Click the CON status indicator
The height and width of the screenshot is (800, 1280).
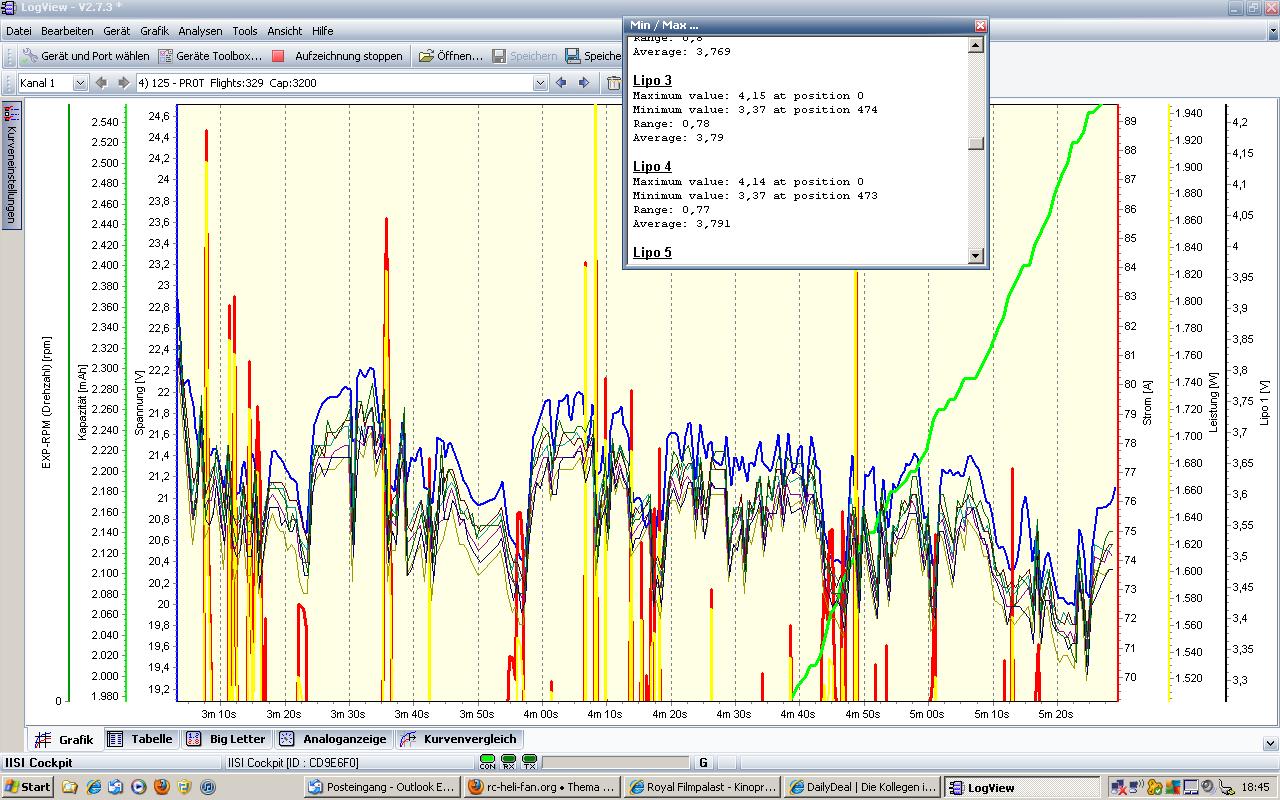tap(487, 763)
